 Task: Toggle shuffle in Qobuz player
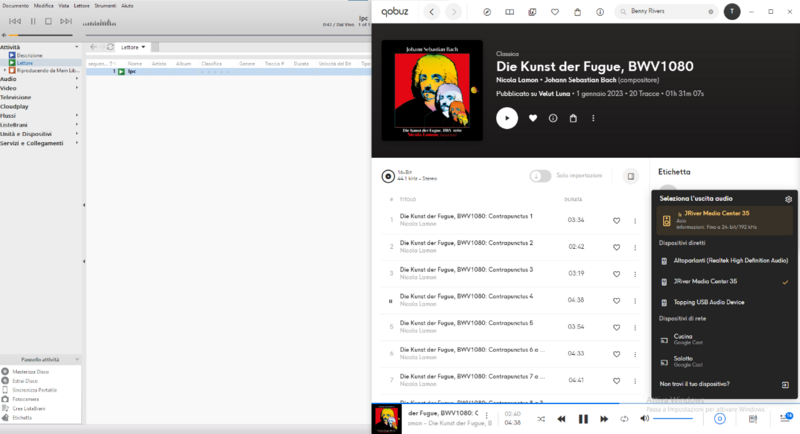[x=541, y=419]
